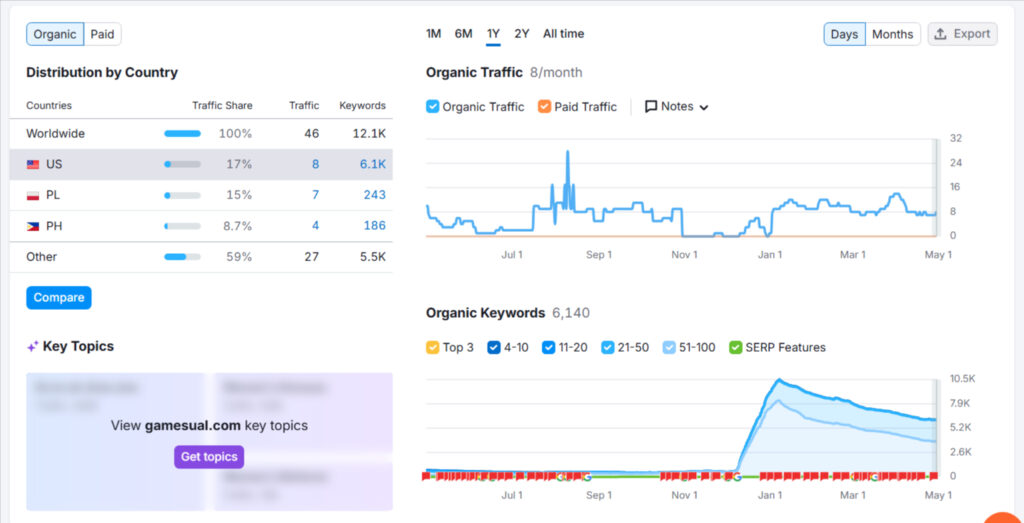The image size is (1024, 523).
Task: Click the PH 8.7% traffic share
Action: pyautogui.click(x=237, y=227)
